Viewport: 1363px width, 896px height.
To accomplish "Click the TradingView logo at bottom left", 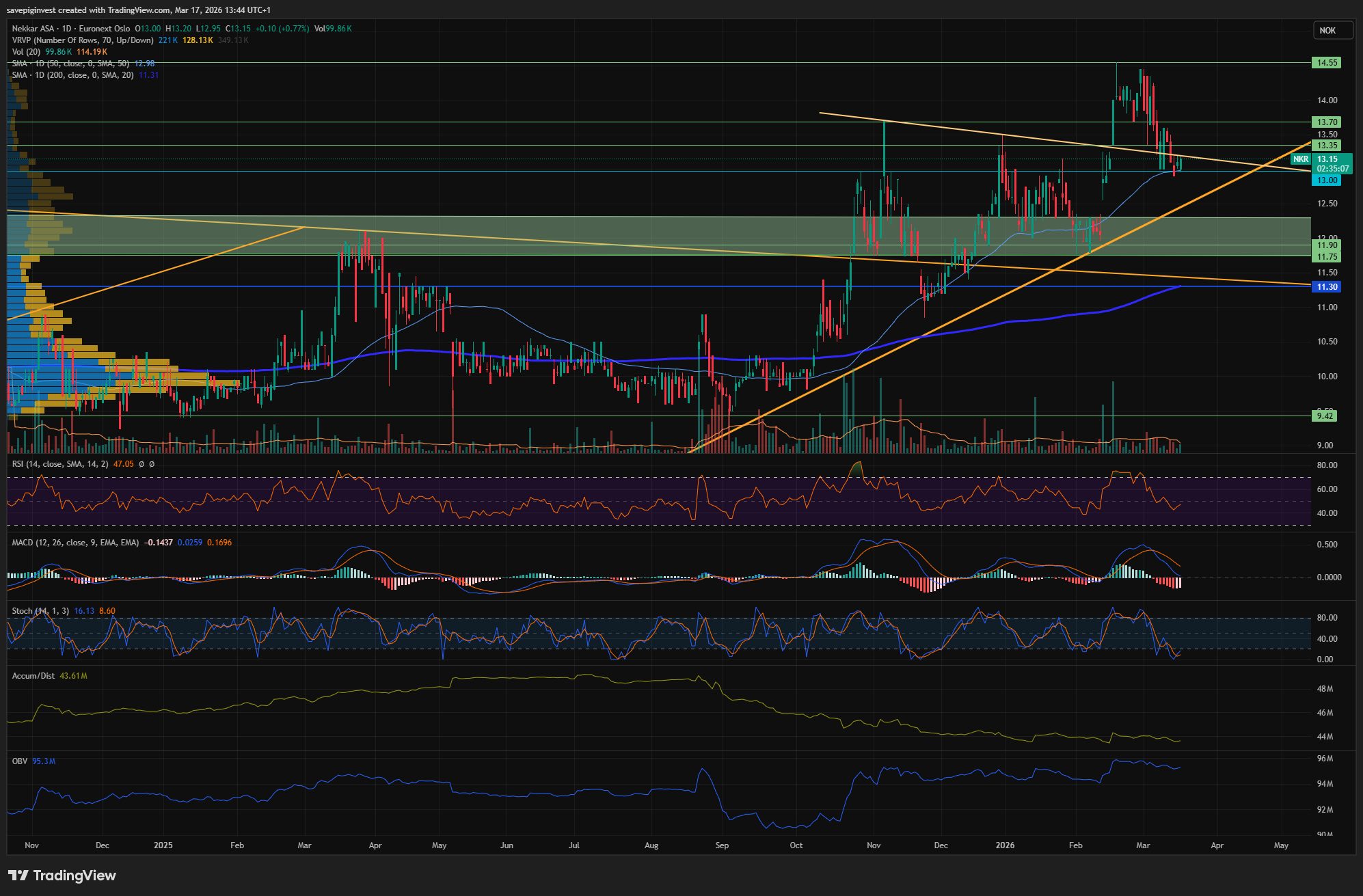I will click(62, 875).
